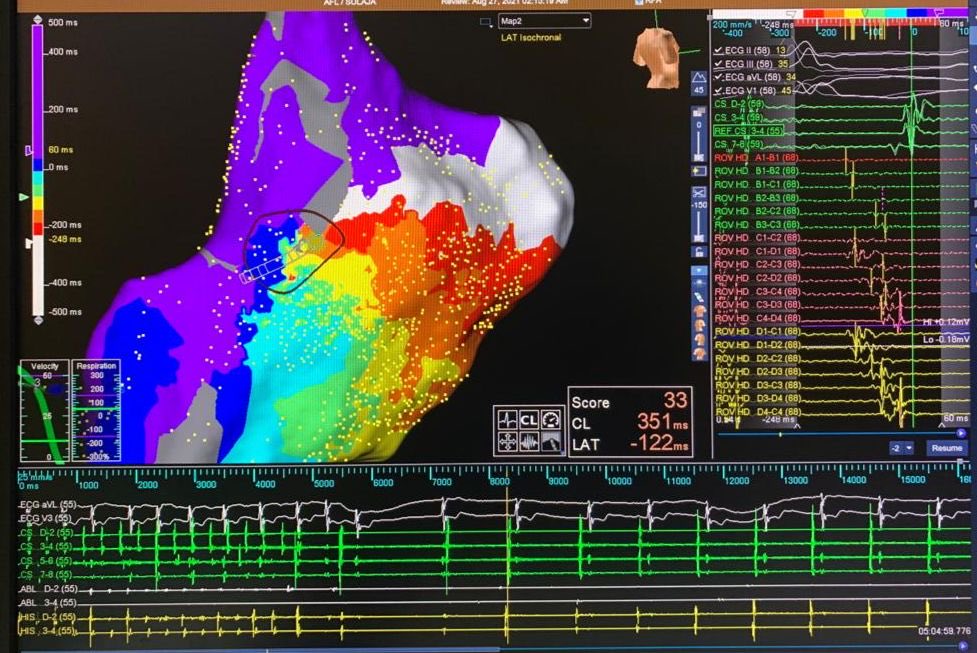Click the Respiration meter panel
This screenshot has height=653, width=977.
tap(96, 411)
